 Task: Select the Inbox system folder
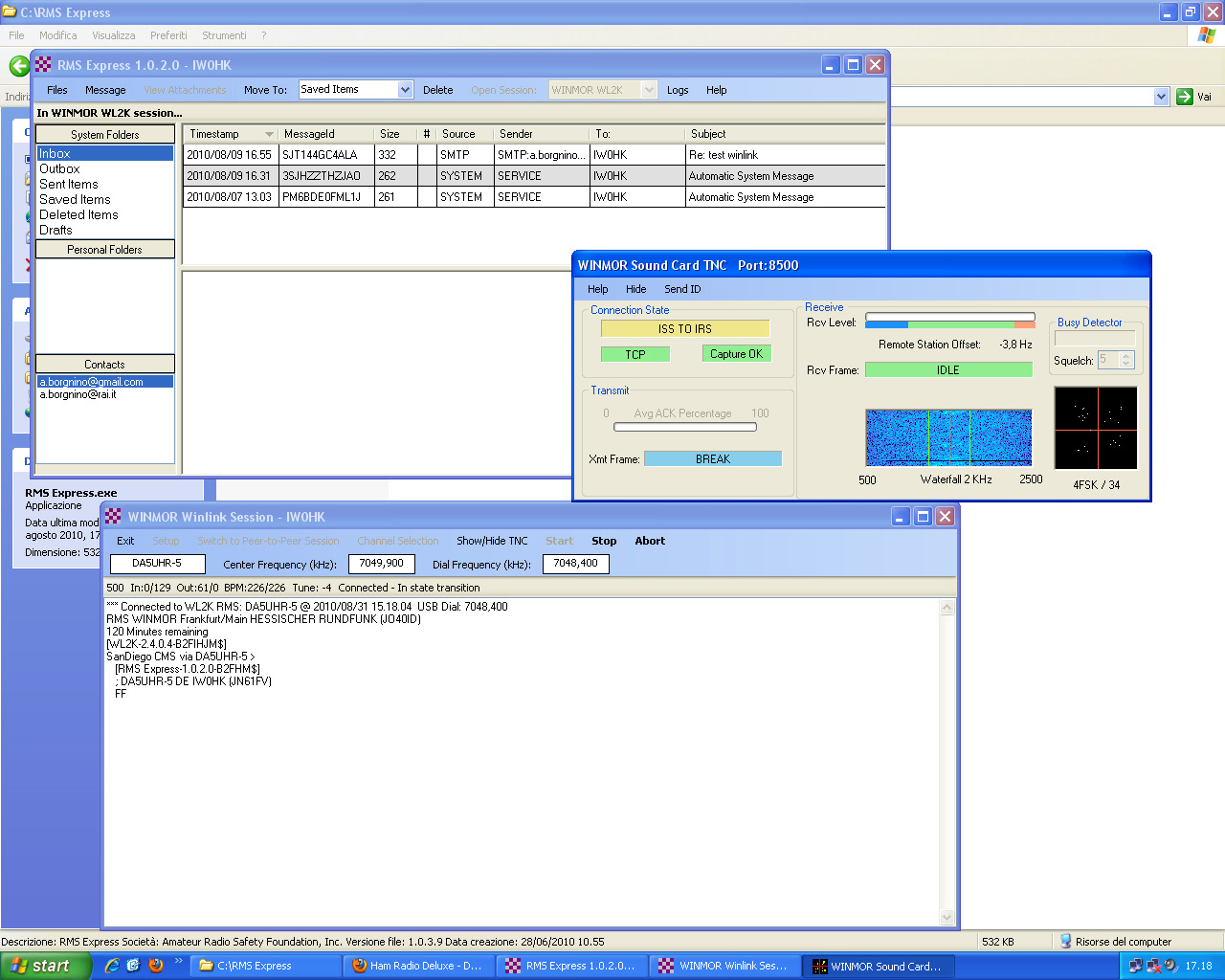click(x=105, y=153)
